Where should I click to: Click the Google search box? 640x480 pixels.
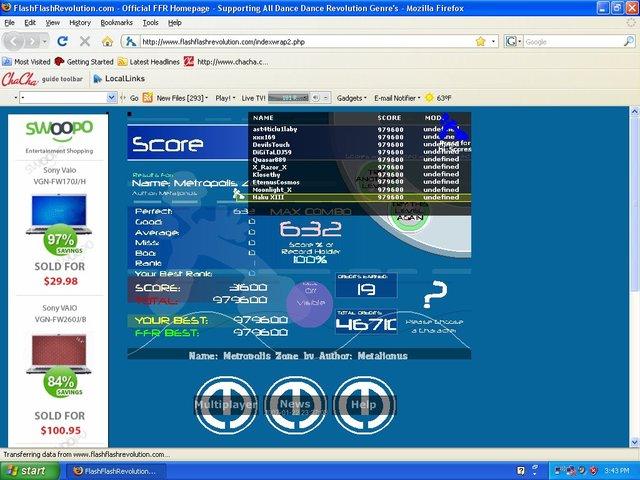(573, 42)
